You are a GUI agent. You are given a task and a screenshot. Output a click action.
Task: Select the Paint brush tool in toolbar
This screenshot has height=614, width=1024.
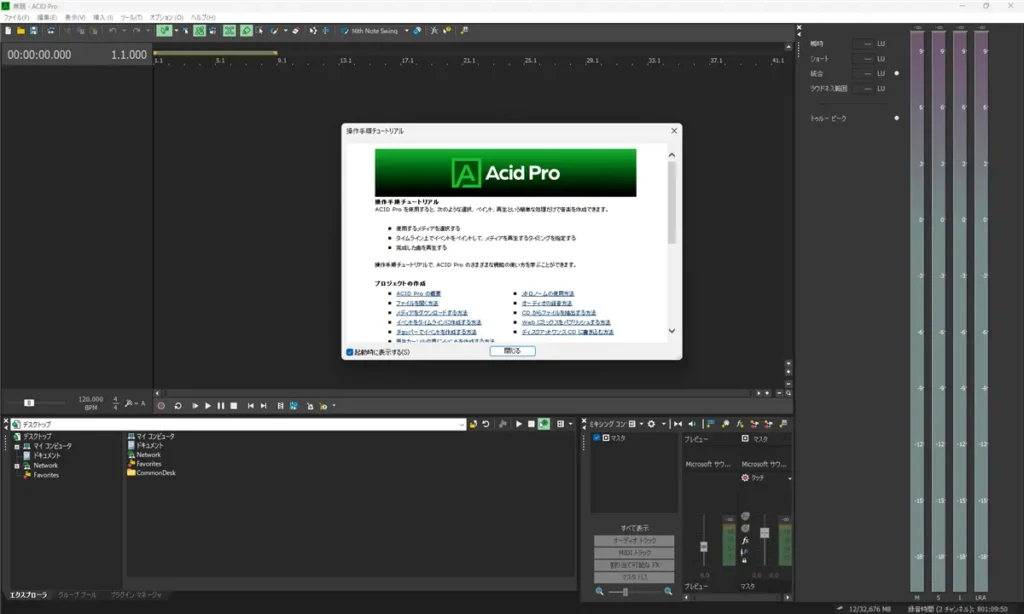(275, 31)
